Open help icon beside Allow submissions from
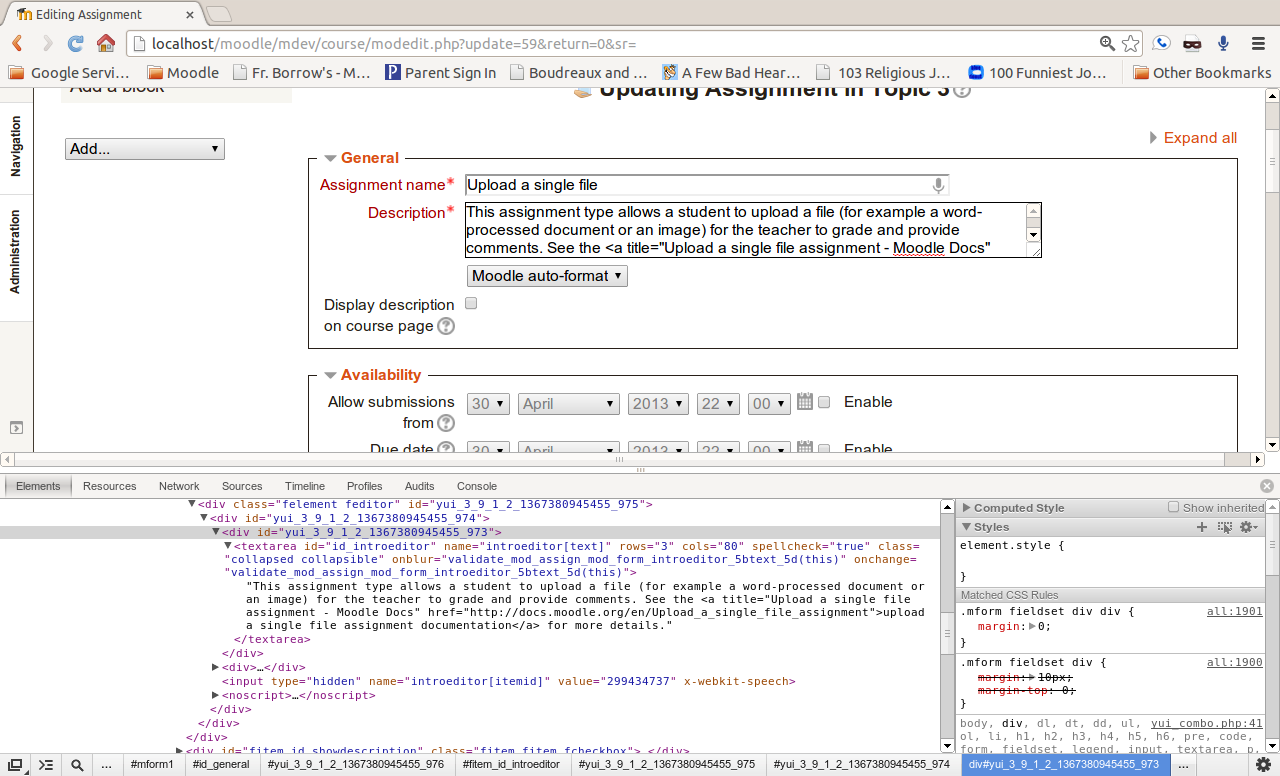The image size is (1280, 776). (446, 423)
